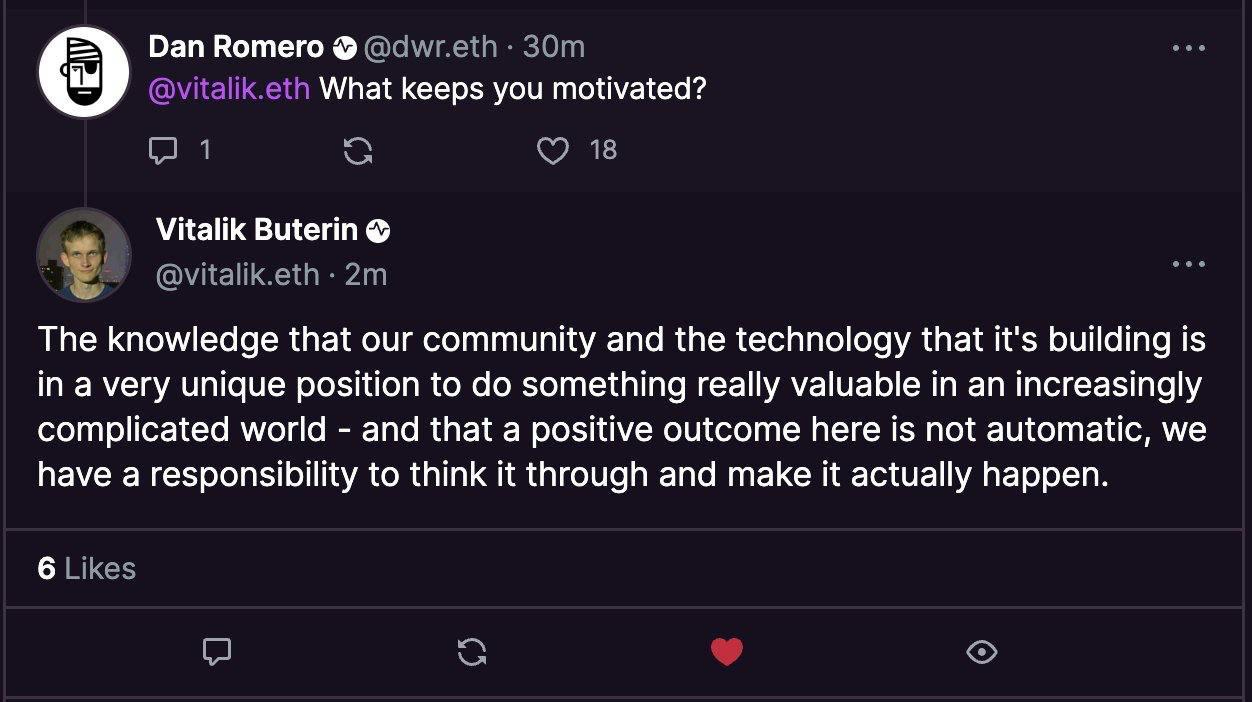Like Dan Romero's cast via the heart icon
Viewport: 1252px width, 702px height.
[552, 150]
